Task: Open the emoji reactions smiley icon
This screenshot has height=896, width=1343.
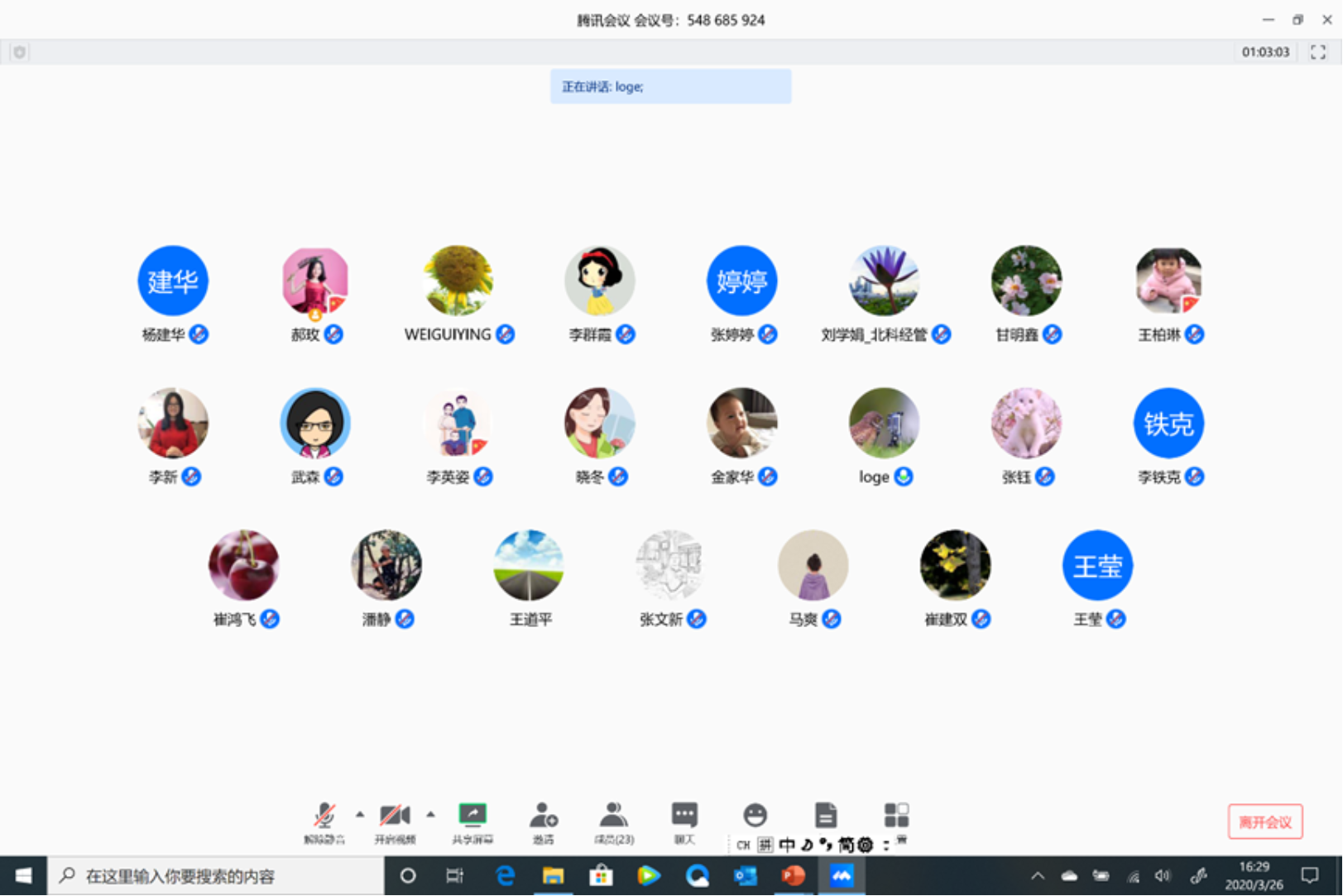Action: (755, 815)
